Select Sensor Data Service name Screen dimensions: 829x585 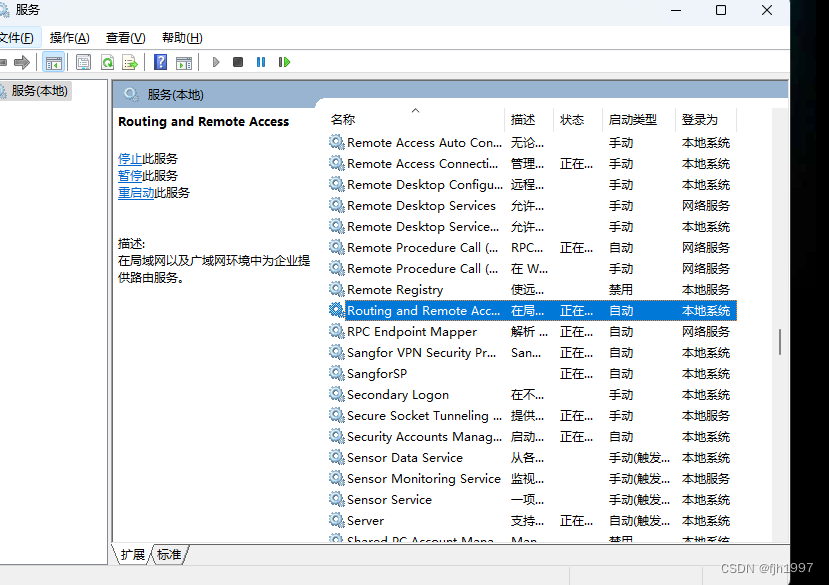[405, 458]
